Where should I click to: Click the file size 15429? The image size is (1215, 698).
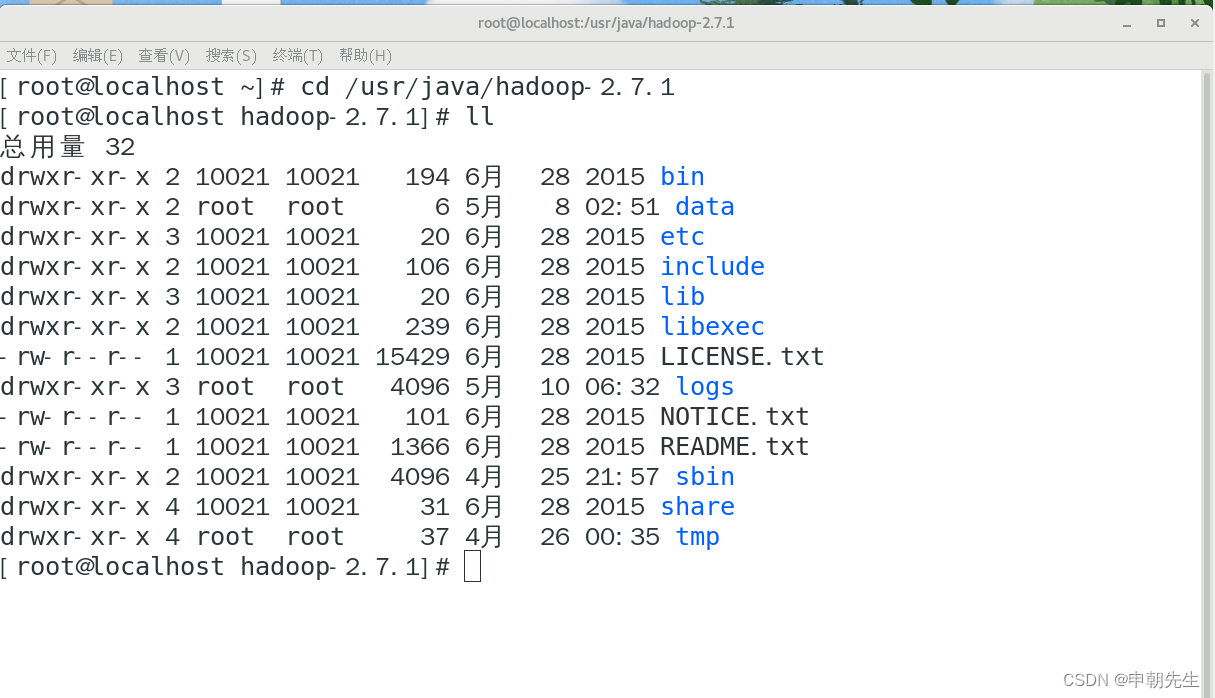pyautogui.click(x=412, y=357)
